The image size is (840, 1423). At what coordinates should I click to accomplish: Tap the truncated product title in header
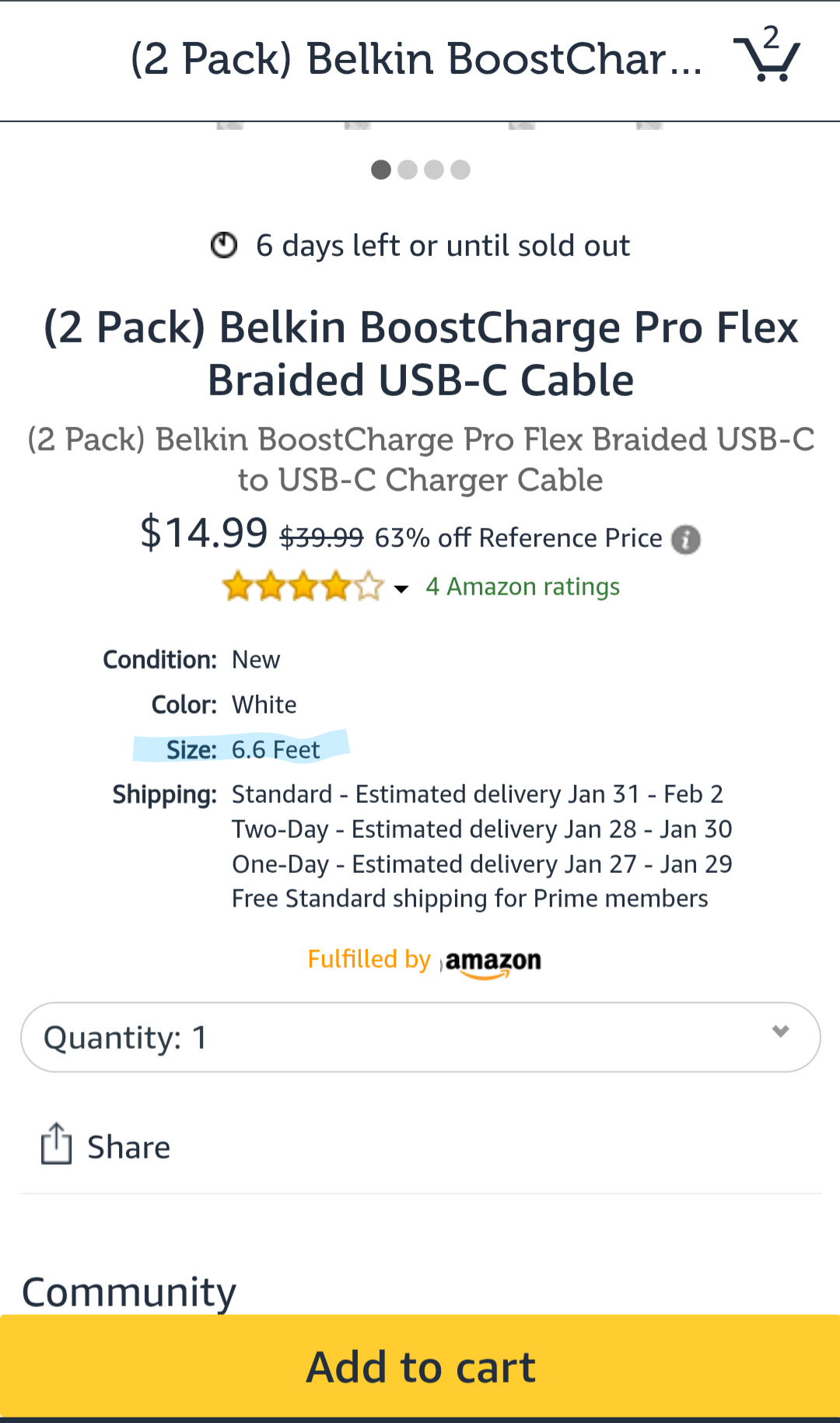point(416,59)
